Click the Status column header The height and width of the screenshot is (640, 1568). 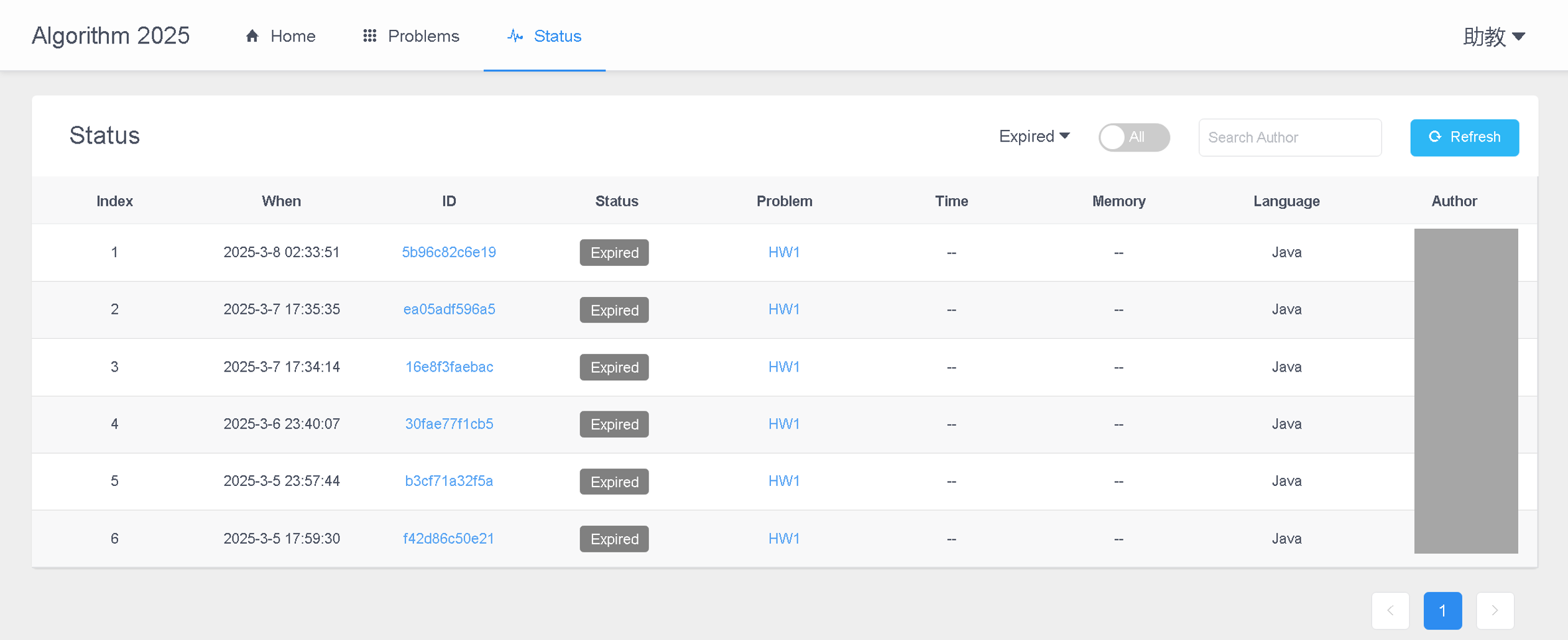(x=616, y=201)
